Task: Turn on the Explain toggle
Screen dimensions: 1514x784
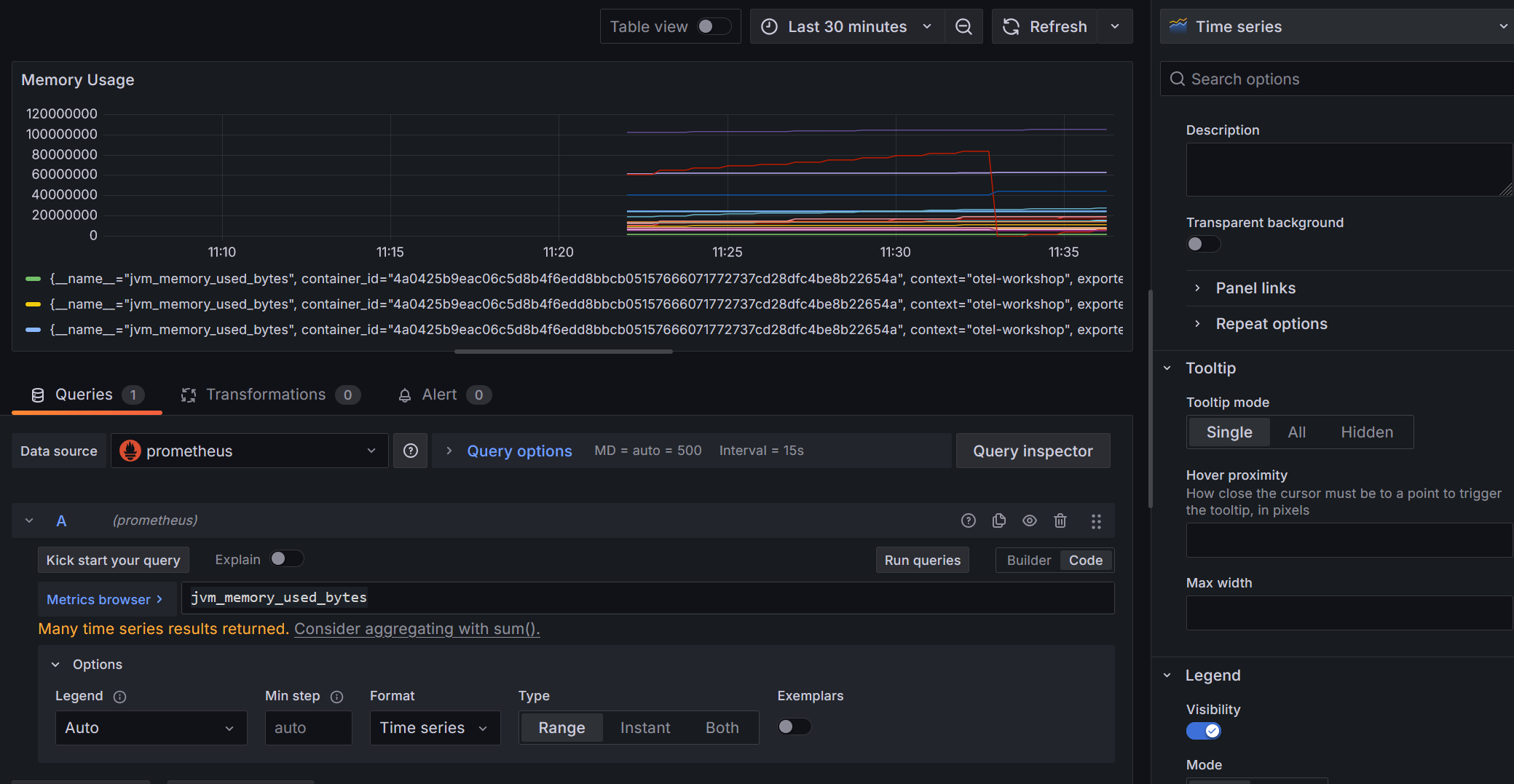Action: 286,559
